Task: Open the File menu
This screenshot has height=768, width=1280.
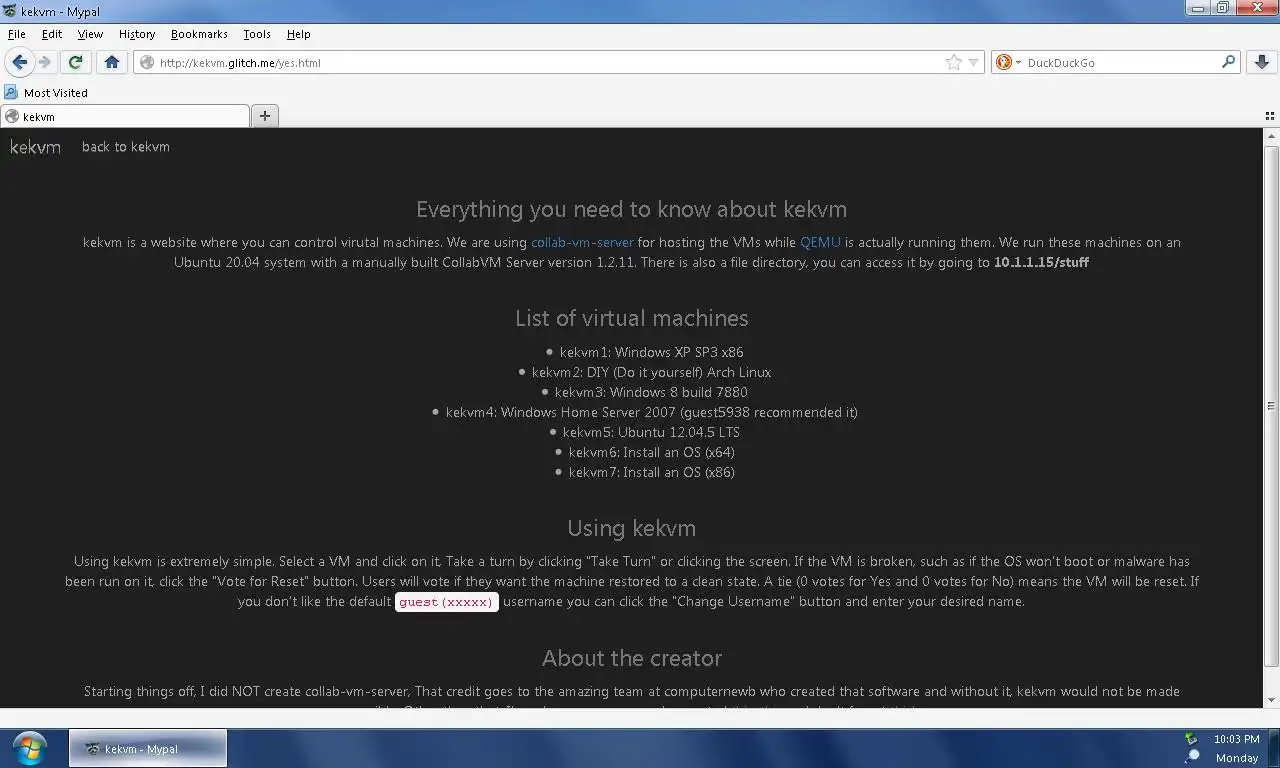Action: pos(16,34)
